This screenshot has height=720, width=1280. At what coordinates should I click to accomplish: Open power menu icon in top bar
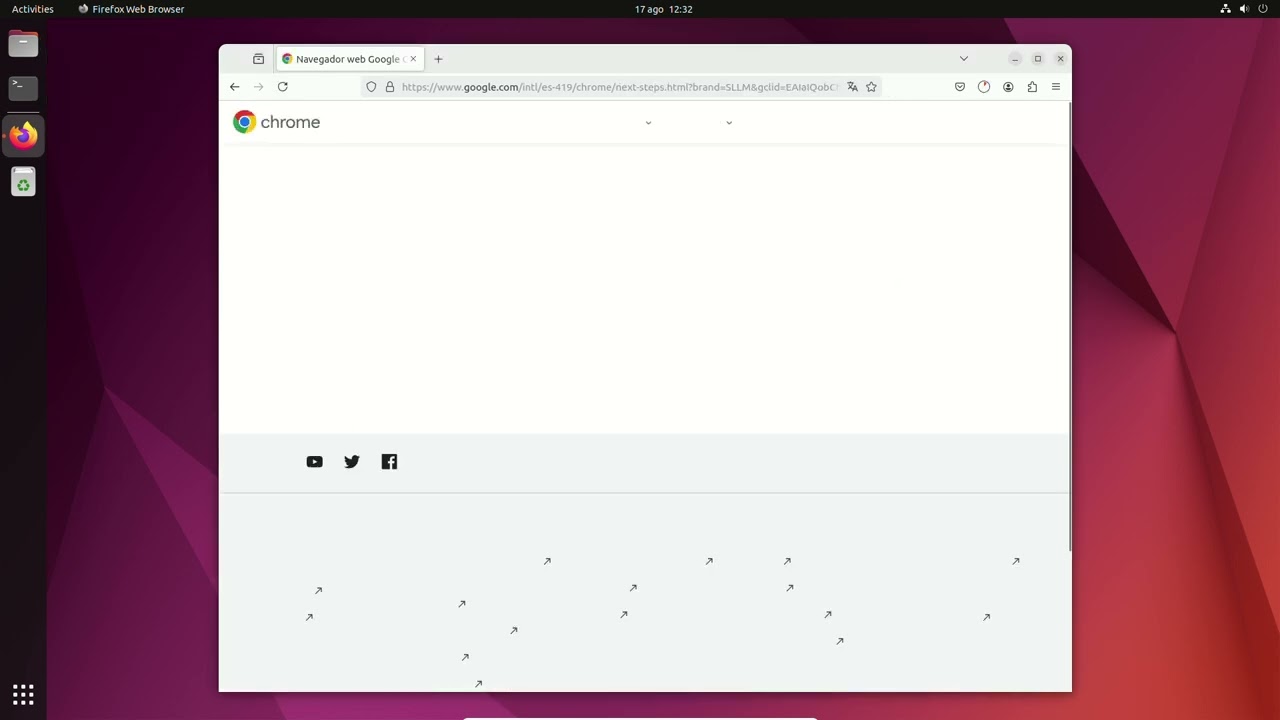coord(1263,9)
